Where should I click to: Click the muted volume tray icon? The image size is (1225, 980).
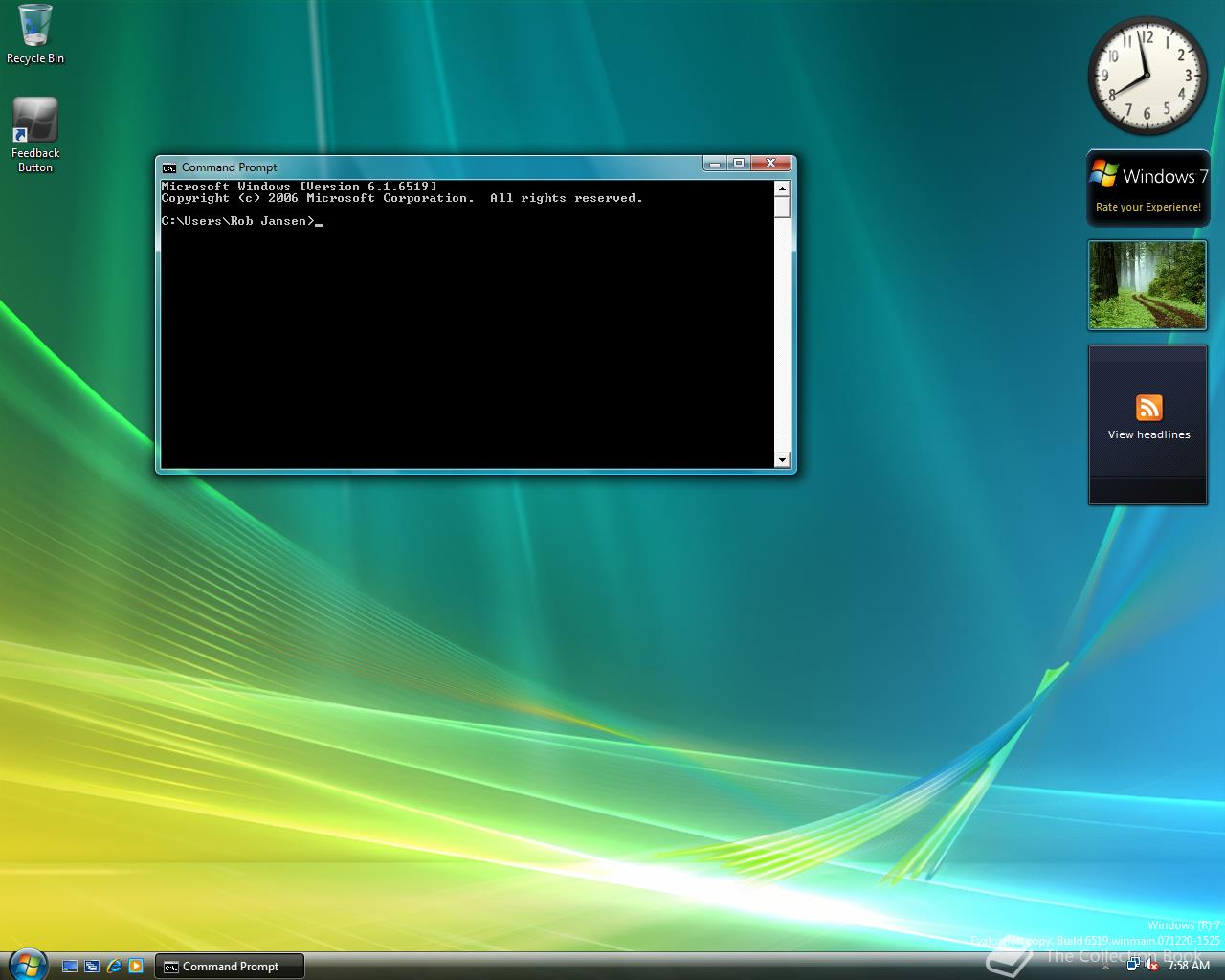coord(1151,966)
